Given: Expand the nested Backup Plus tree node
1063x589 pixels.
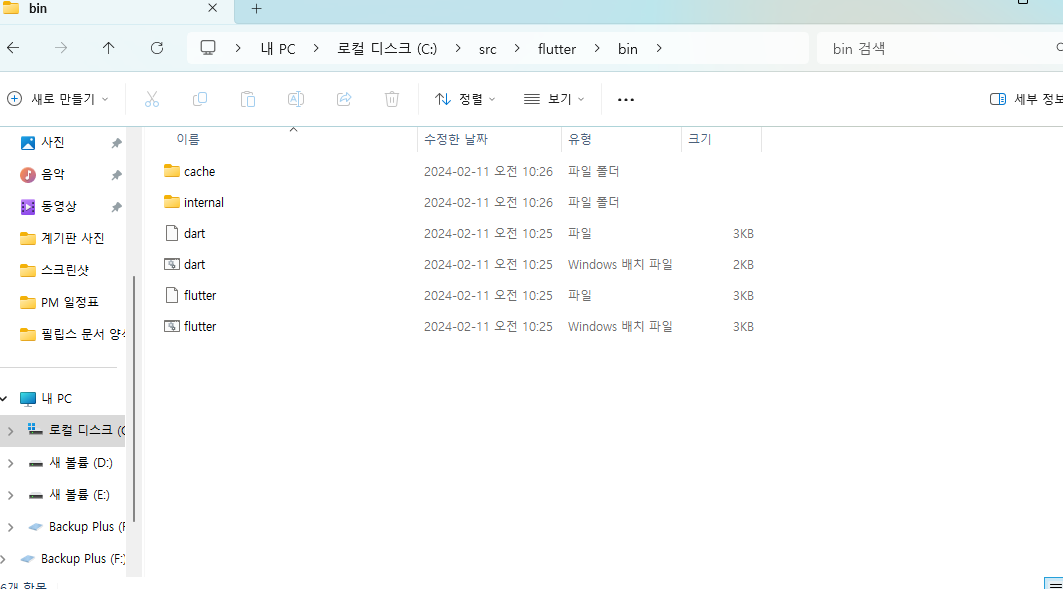Looking at the screenshot, I should click(10, 527).
